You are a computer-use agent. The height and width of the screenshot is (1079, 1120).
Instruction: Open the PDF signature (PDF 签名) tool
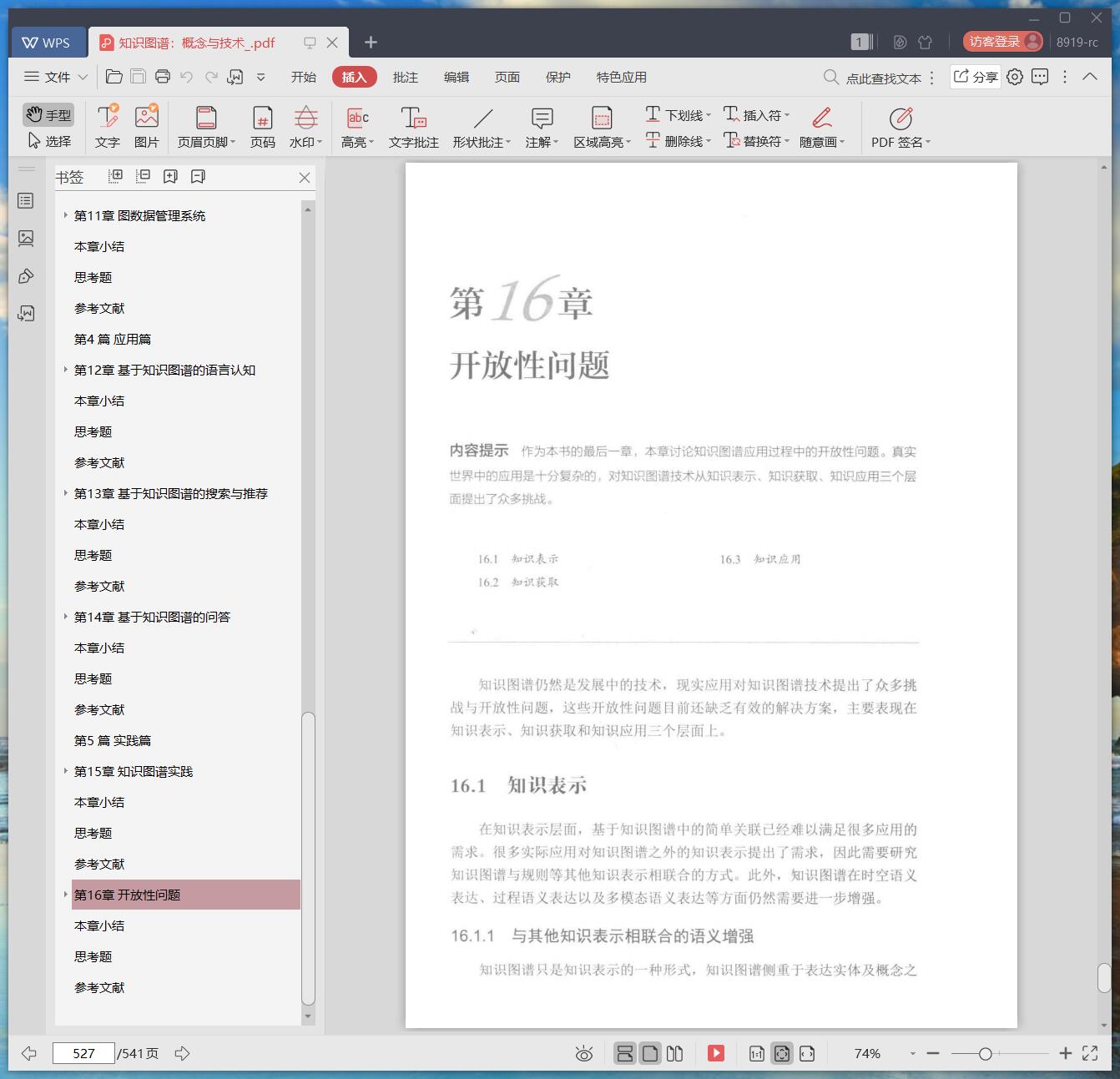tap(901, 127)
